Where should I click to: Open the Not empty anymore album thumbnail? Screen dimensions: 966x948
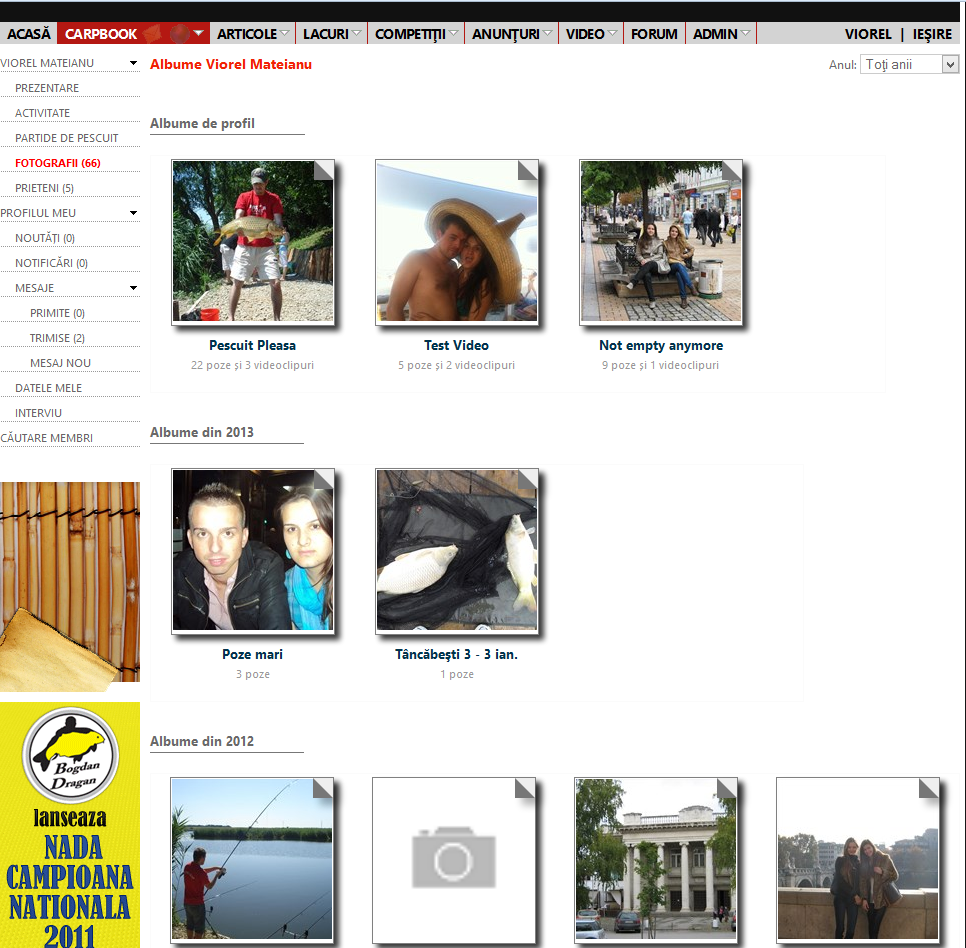click(x=660, y=241)
